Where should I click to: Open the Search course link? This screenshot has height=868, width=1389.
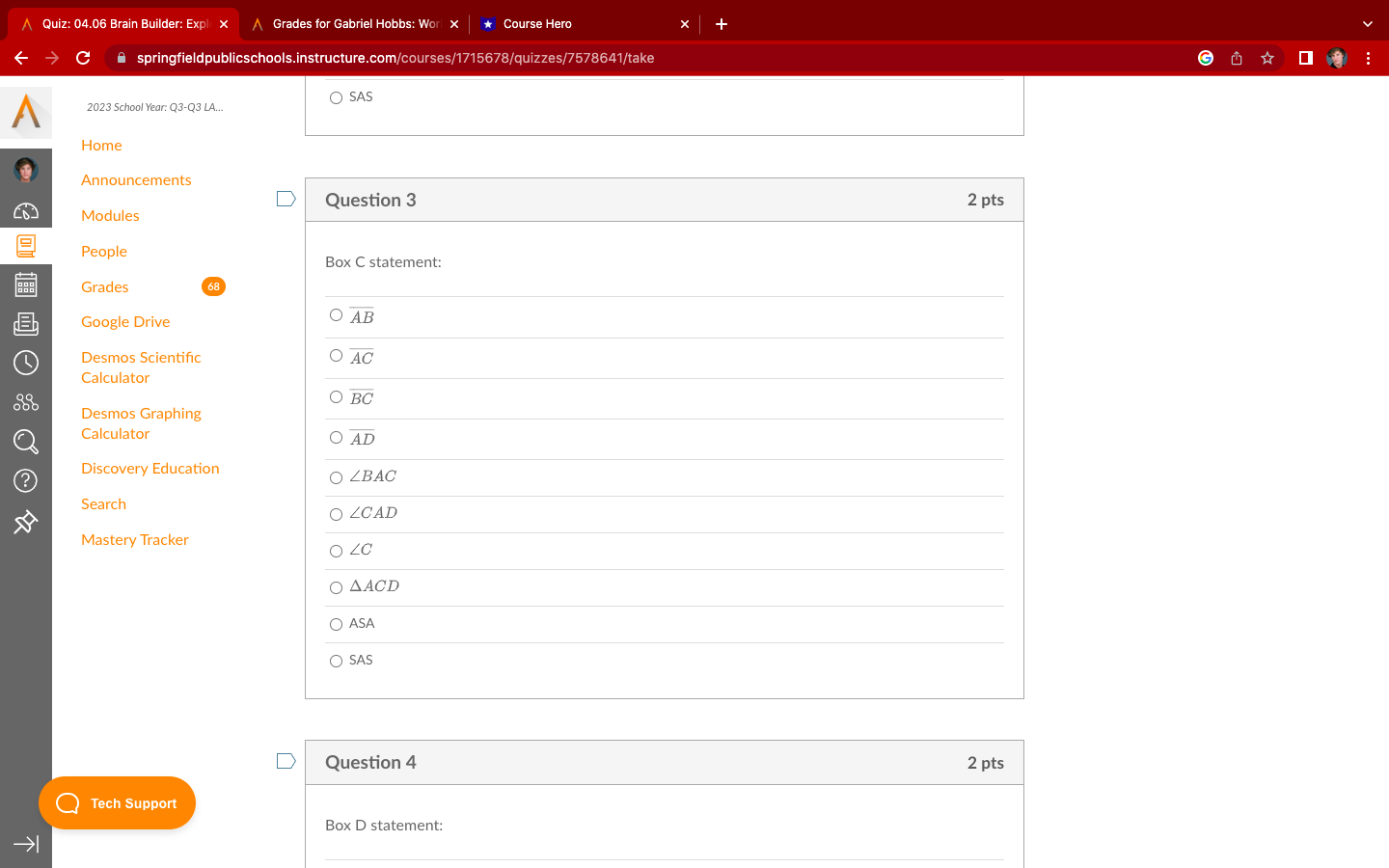103,504
